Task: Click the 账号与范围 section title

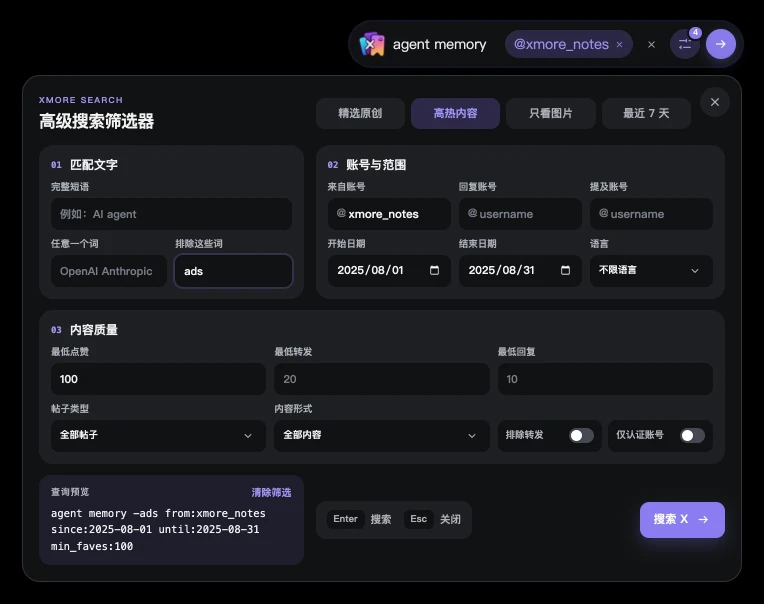Action: (x=376, y=165)
